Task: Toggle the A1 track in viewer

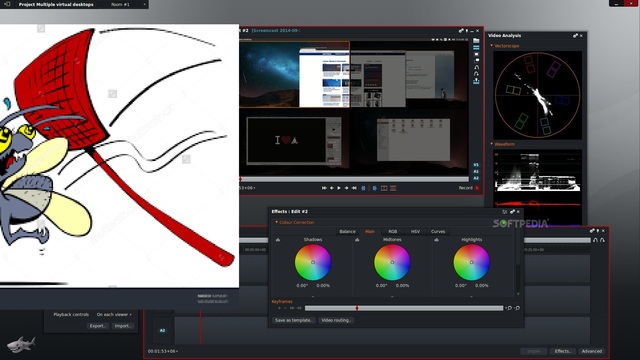Action: click(x=476, y=171)
